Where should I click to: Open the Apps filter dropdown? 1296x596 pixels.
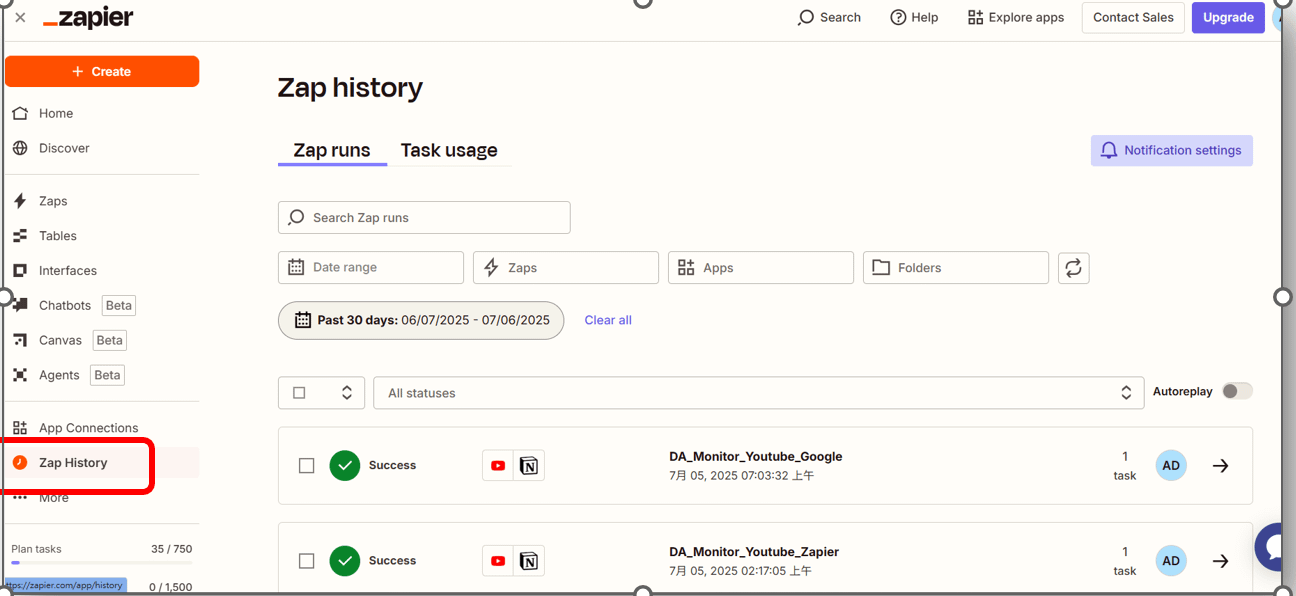click(x=760, y=268)
